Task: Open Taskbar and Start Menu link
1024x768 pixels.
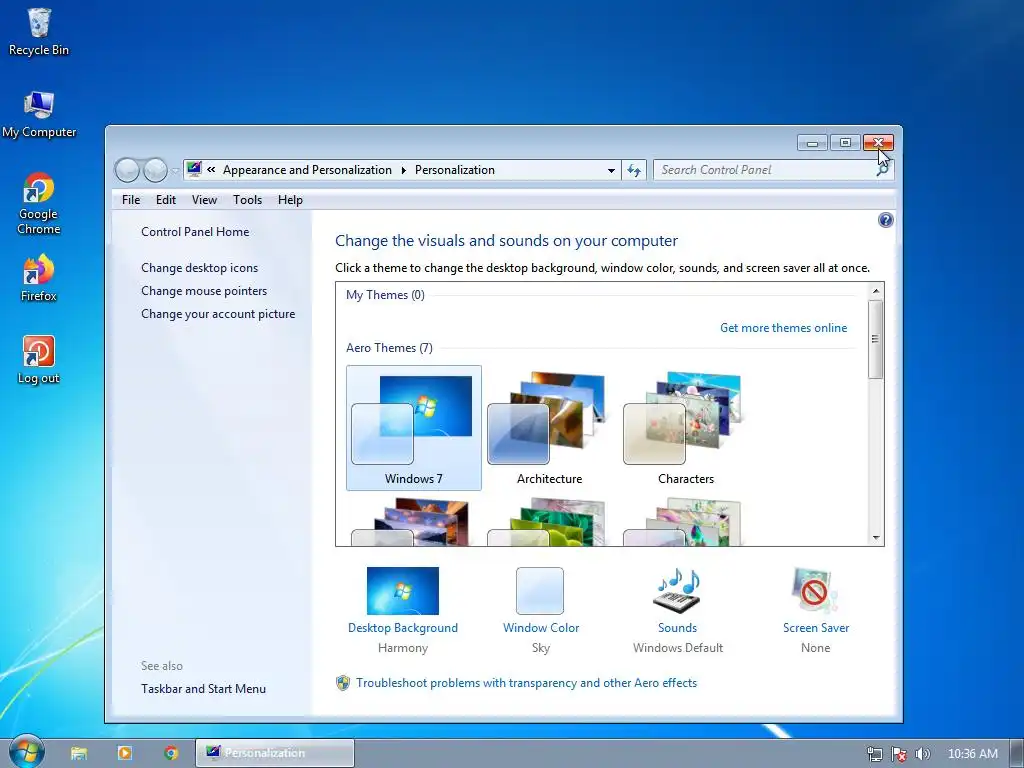Action: click(x=203, y=689)
